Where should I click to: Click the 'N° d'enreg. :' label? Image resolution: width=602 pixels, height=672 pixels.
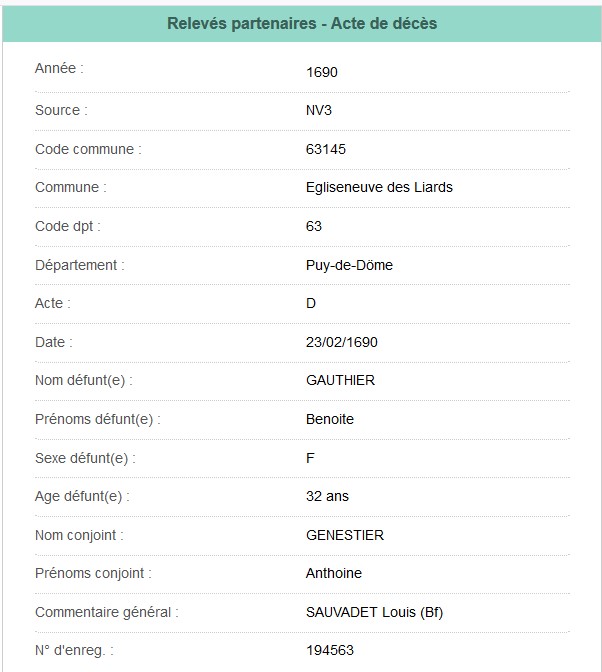click(x=75, y=651)
